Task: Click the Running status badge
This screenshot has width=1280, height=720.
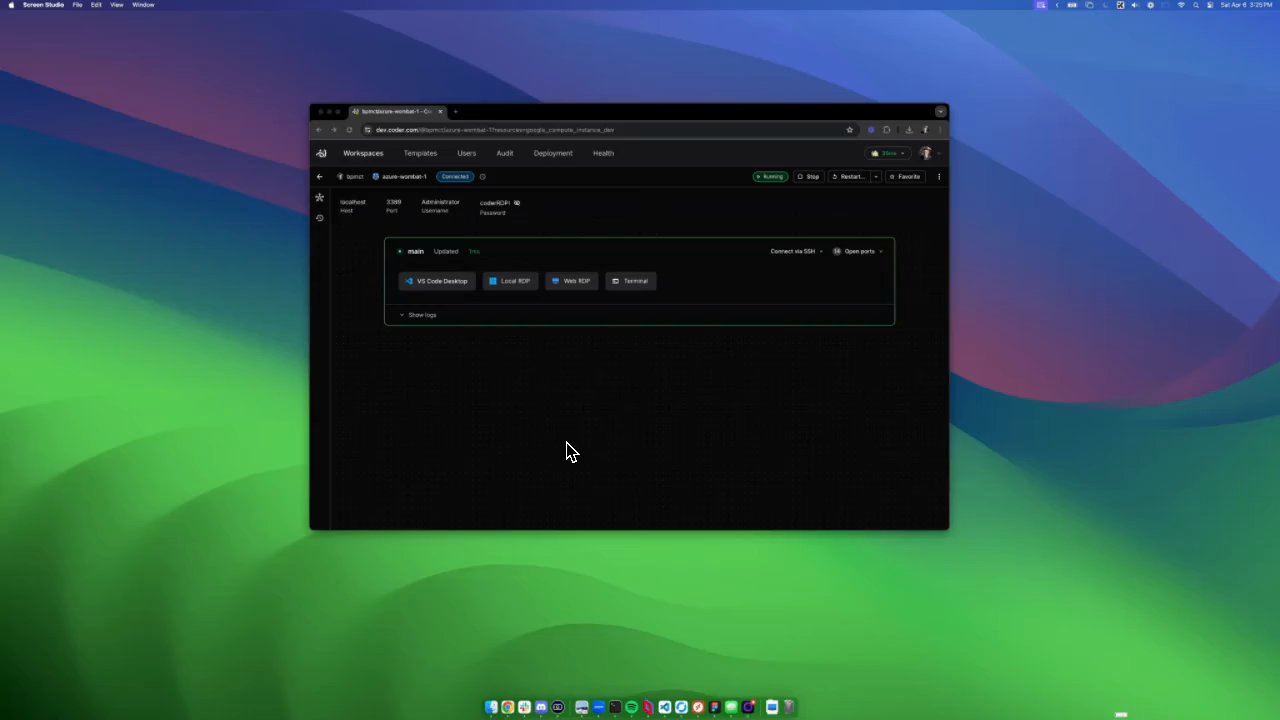Action: pos(770,177)
